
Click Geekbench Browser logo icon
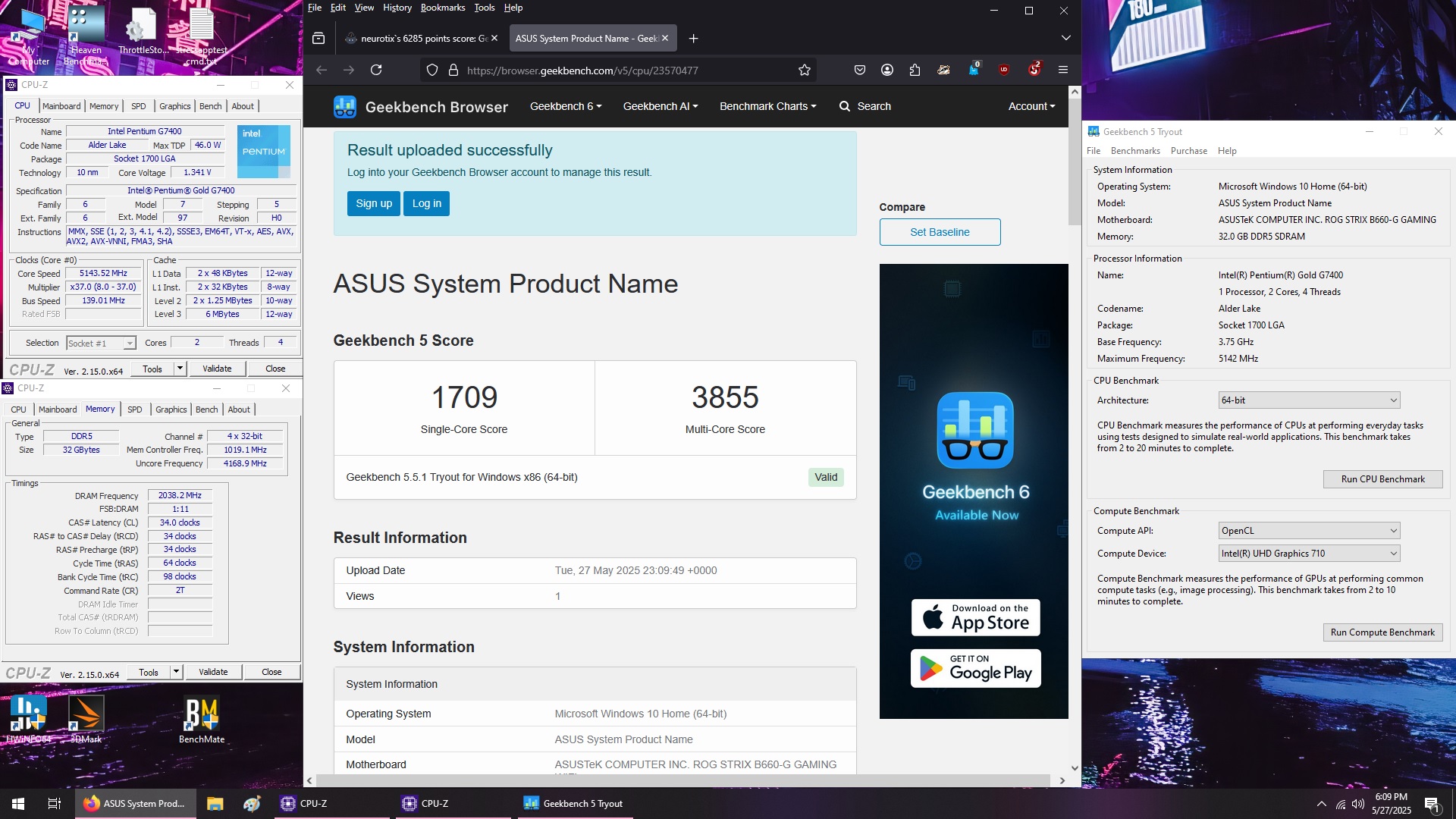pos(345,107)
